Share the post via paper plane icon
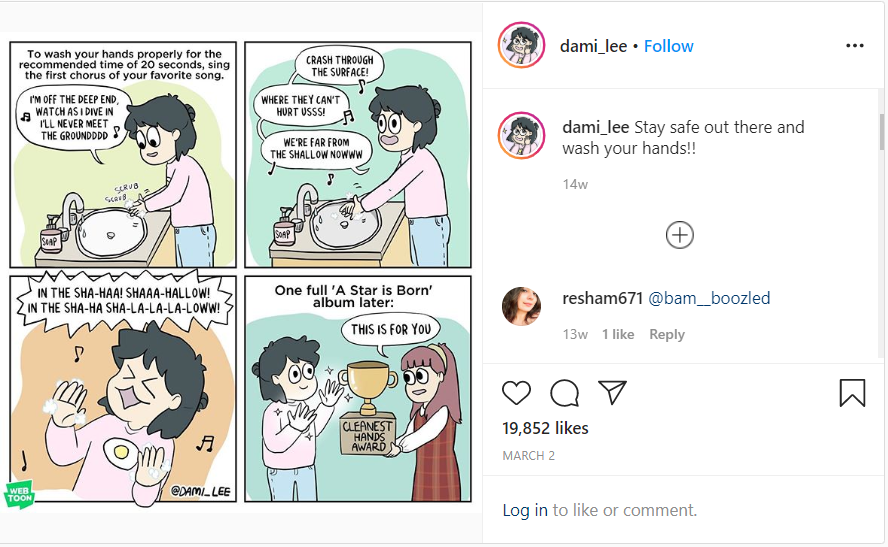 click(612, 392)
